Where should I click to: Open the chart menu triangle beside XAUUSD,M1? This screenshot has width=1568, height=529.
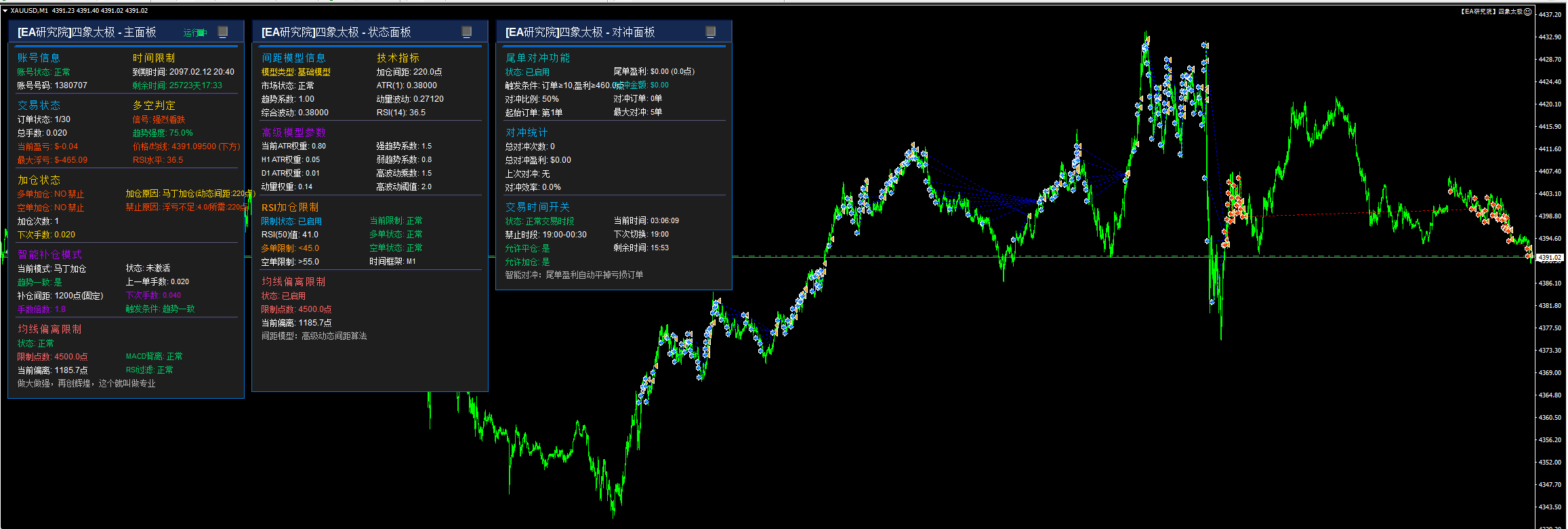[x=5, y=11]
